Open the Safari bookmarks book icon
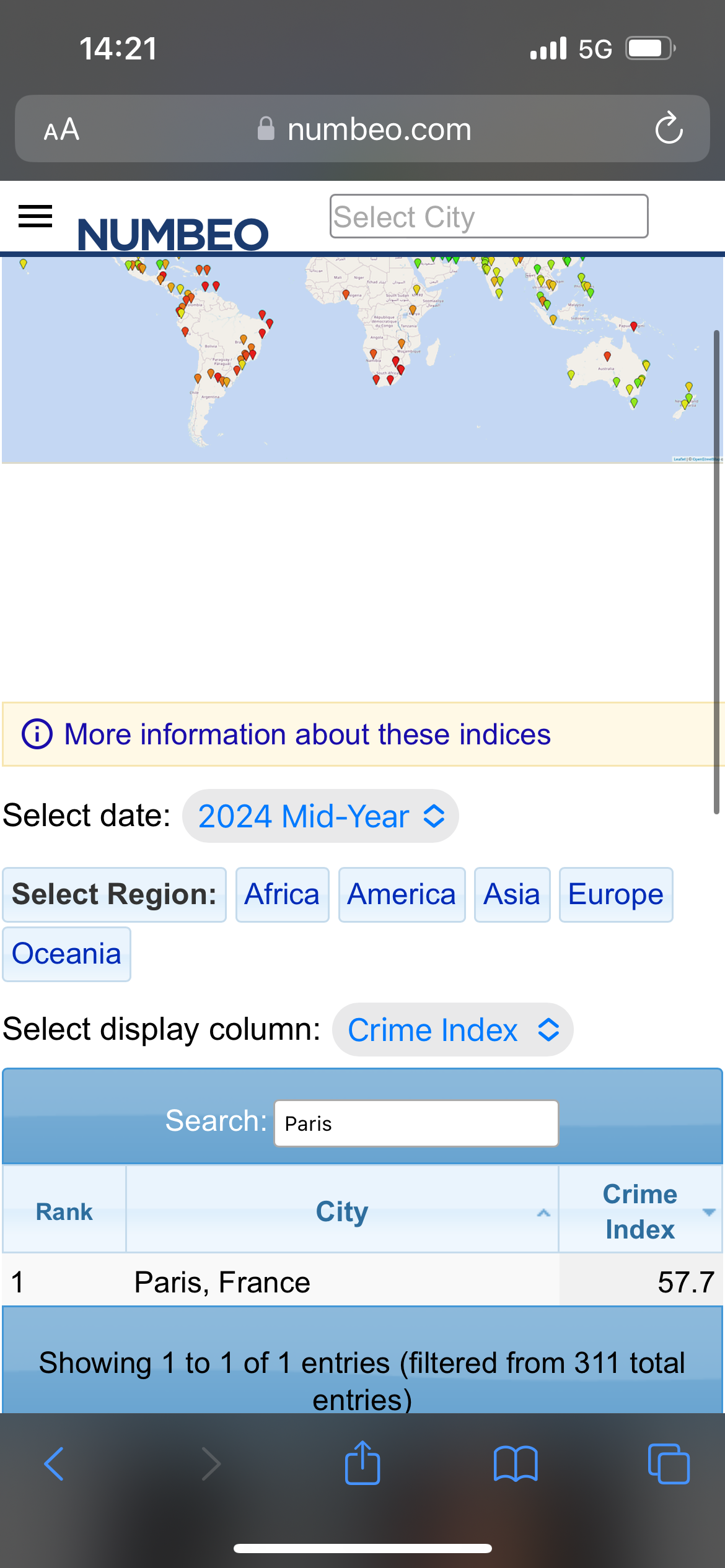 pyautogui.click(x=515, y=1464)
